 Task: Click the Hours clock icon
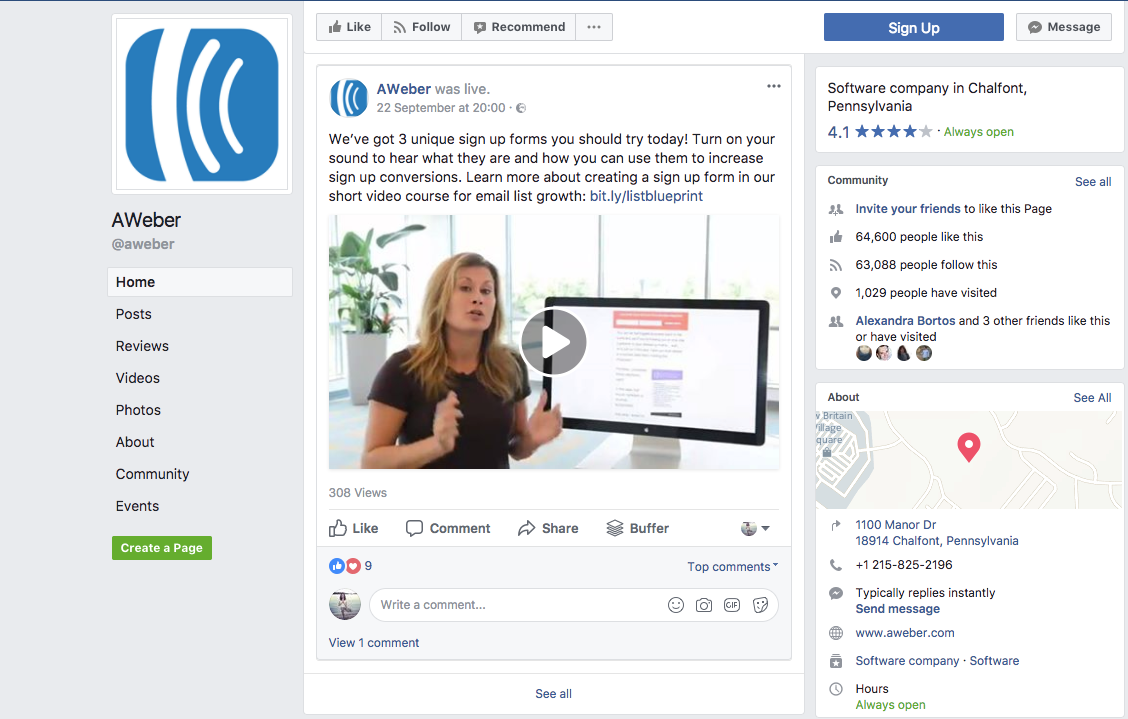coord(835,689)
